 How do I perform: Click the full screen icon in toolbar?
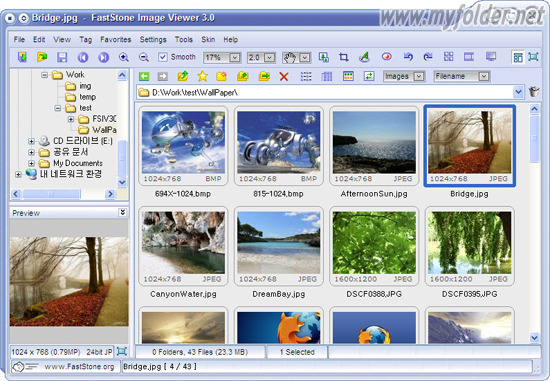tap(533, 57)
